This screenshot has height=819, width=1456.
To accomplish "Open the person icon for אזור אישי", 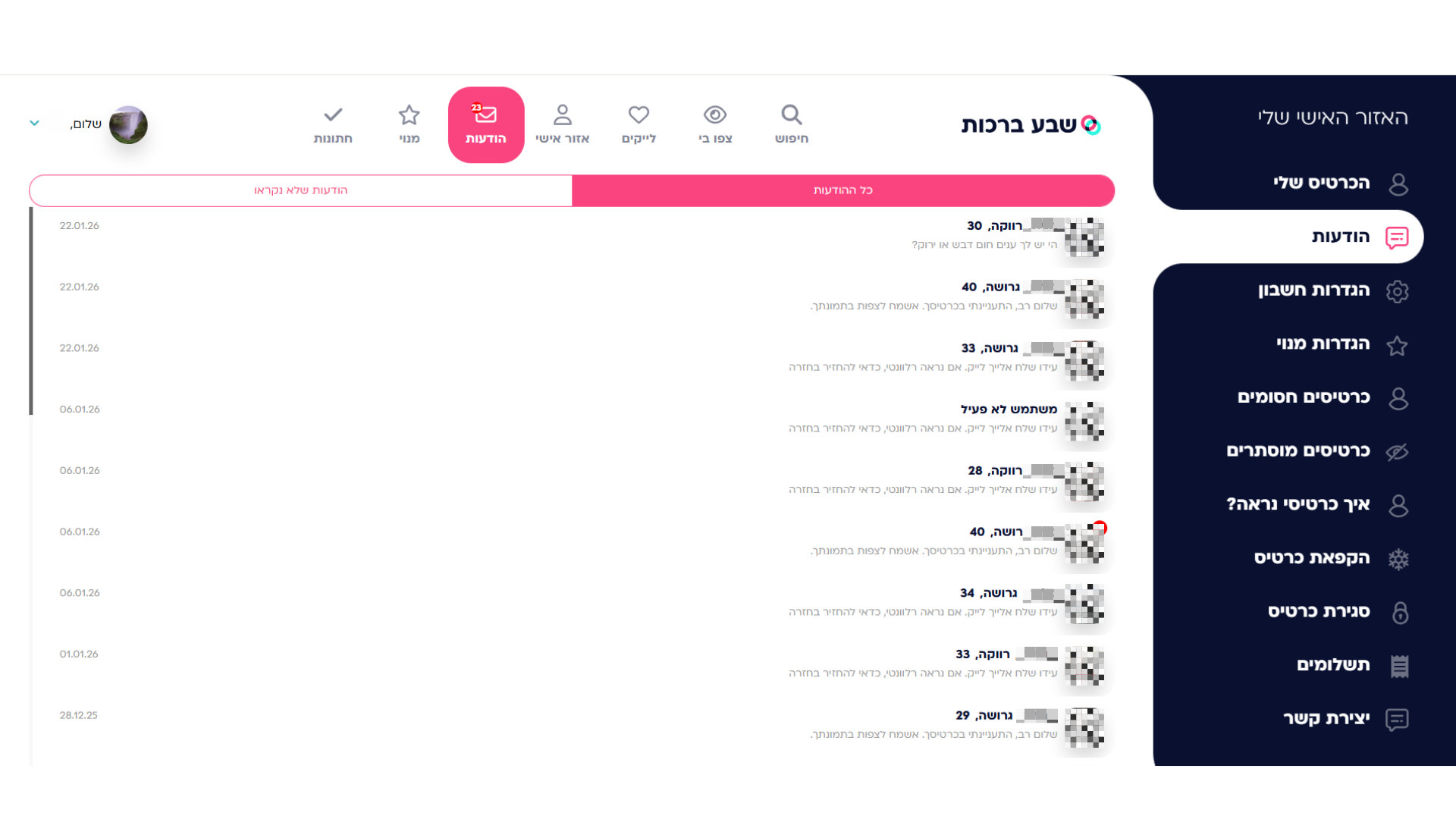I will pos(562,115).
